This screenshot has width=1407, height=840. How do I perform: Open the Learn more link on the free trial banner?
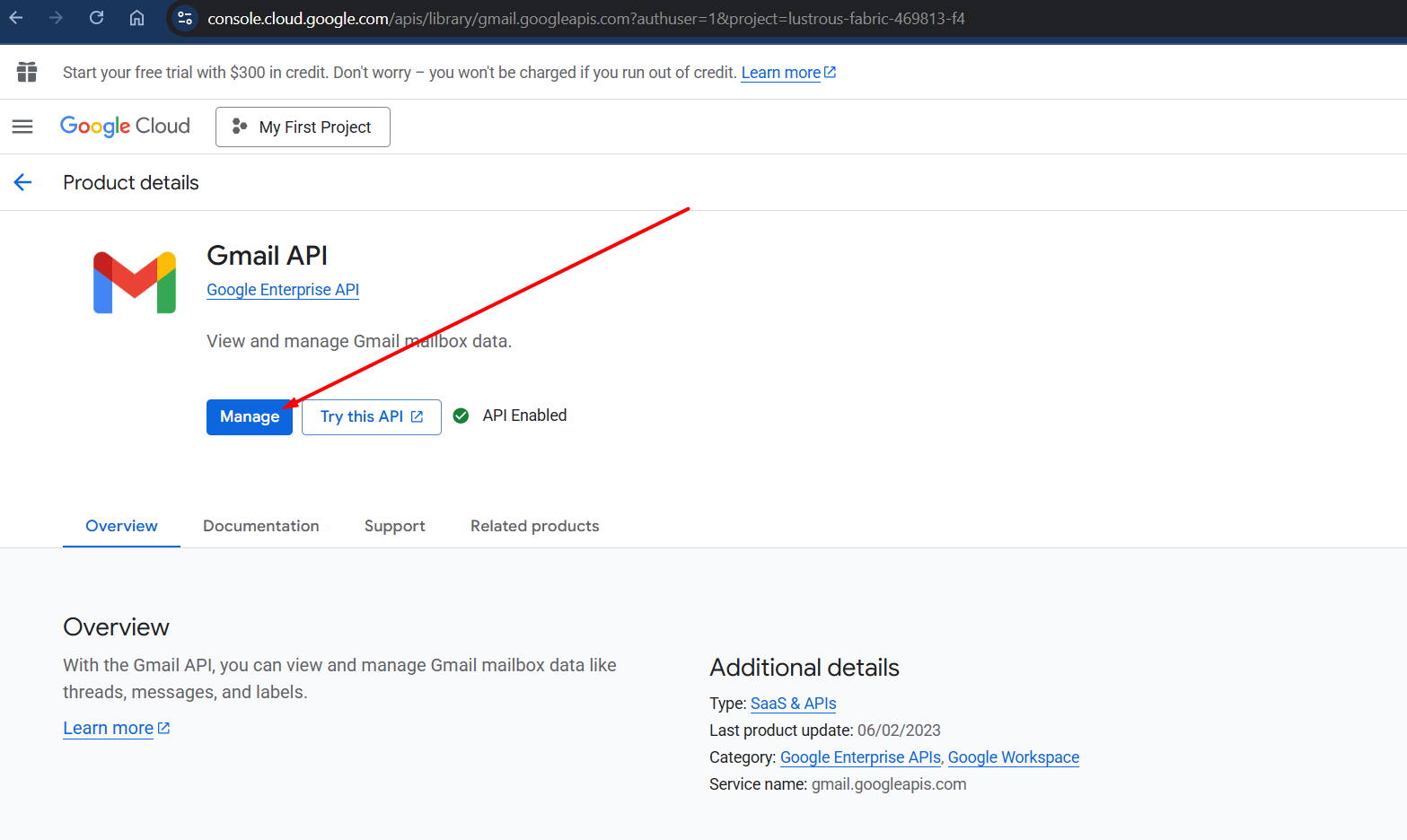pos(788,73)
